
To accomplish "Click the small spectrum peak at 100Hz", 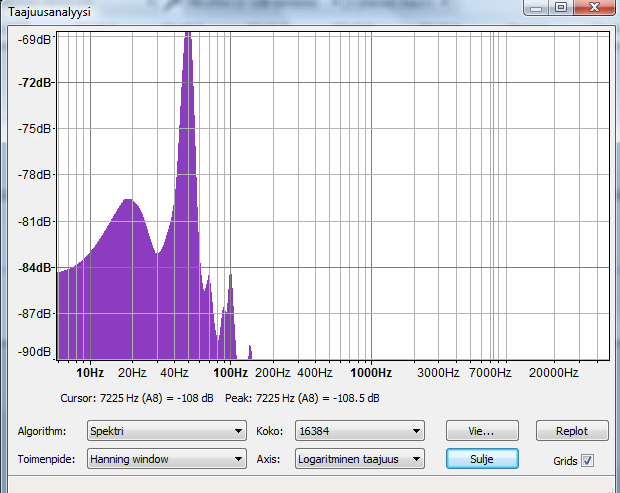I will (x=230, y=316).
